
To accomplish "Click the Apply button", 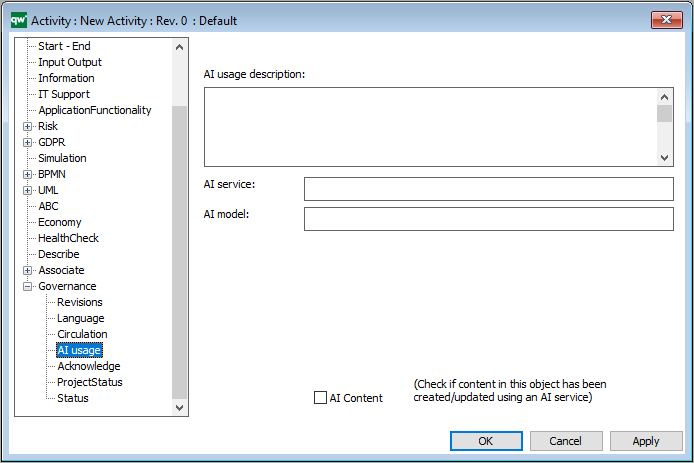I will 646,441.
